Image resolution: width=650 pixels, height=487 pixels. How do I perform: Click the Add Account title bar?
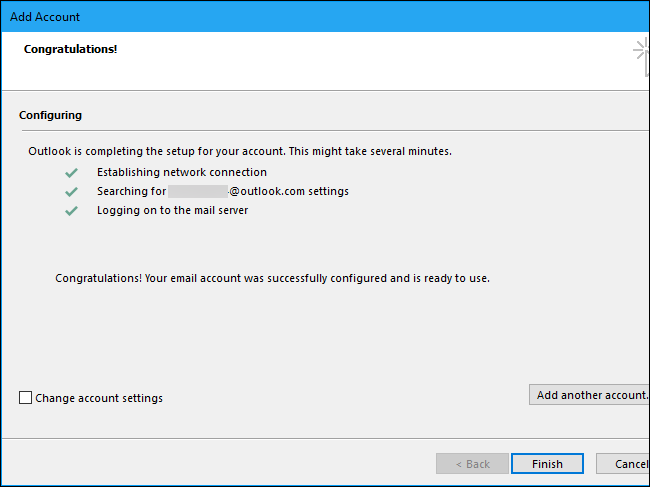click(300, 17)
